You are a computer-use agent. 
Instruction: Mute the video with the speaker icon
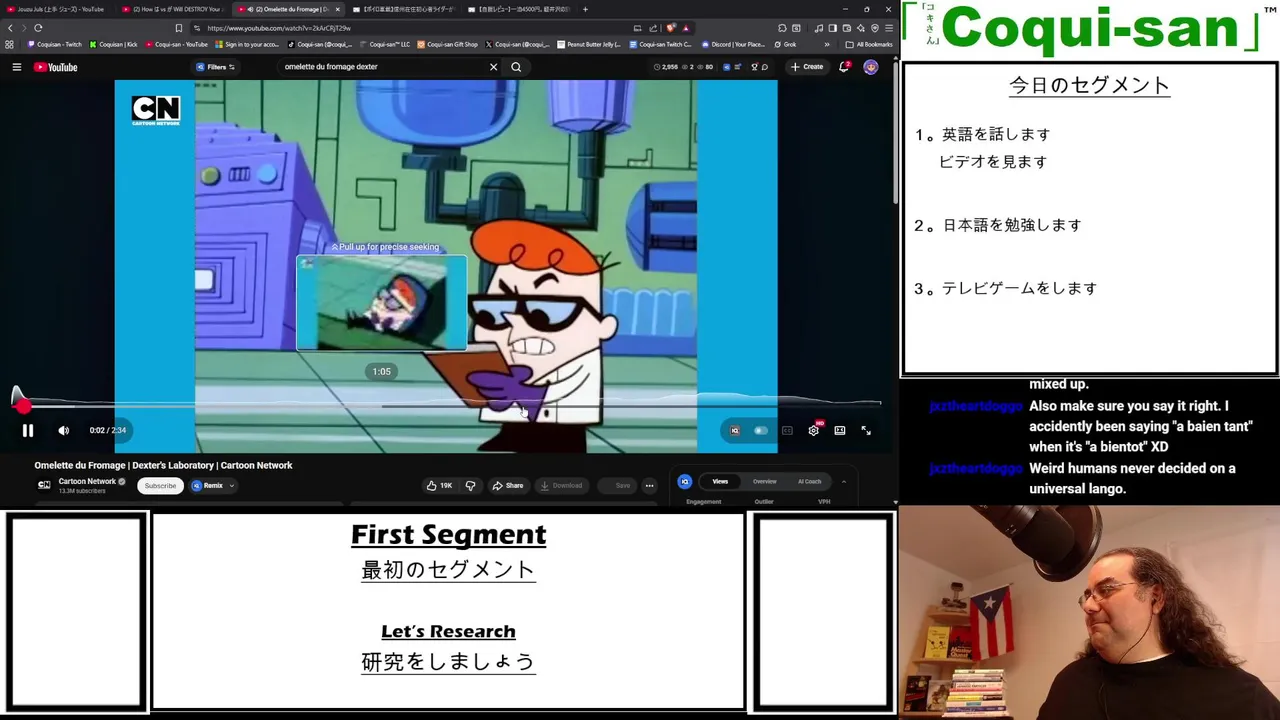64,430
